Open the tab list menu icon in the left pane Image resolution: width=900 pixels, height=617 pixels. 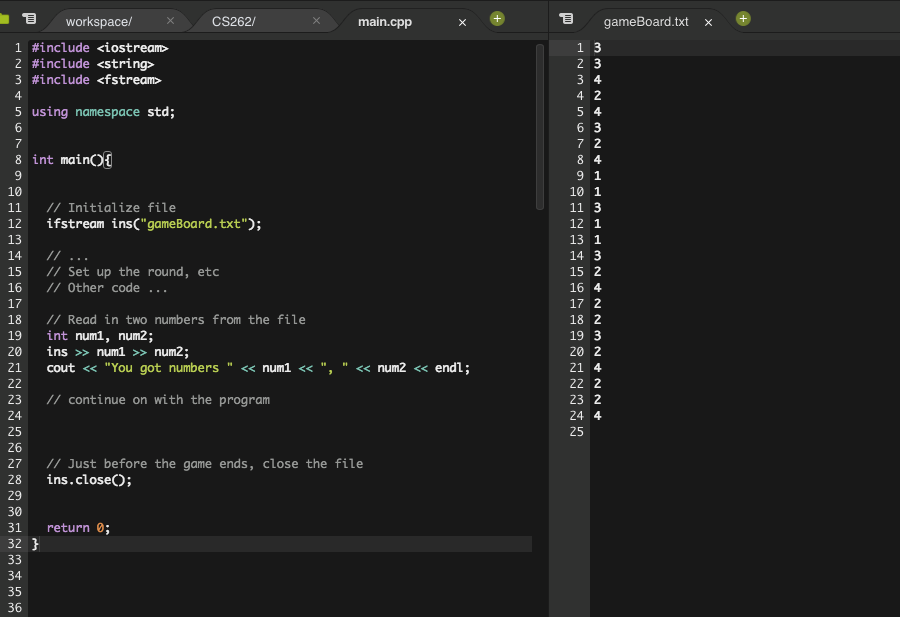(29, 19)
